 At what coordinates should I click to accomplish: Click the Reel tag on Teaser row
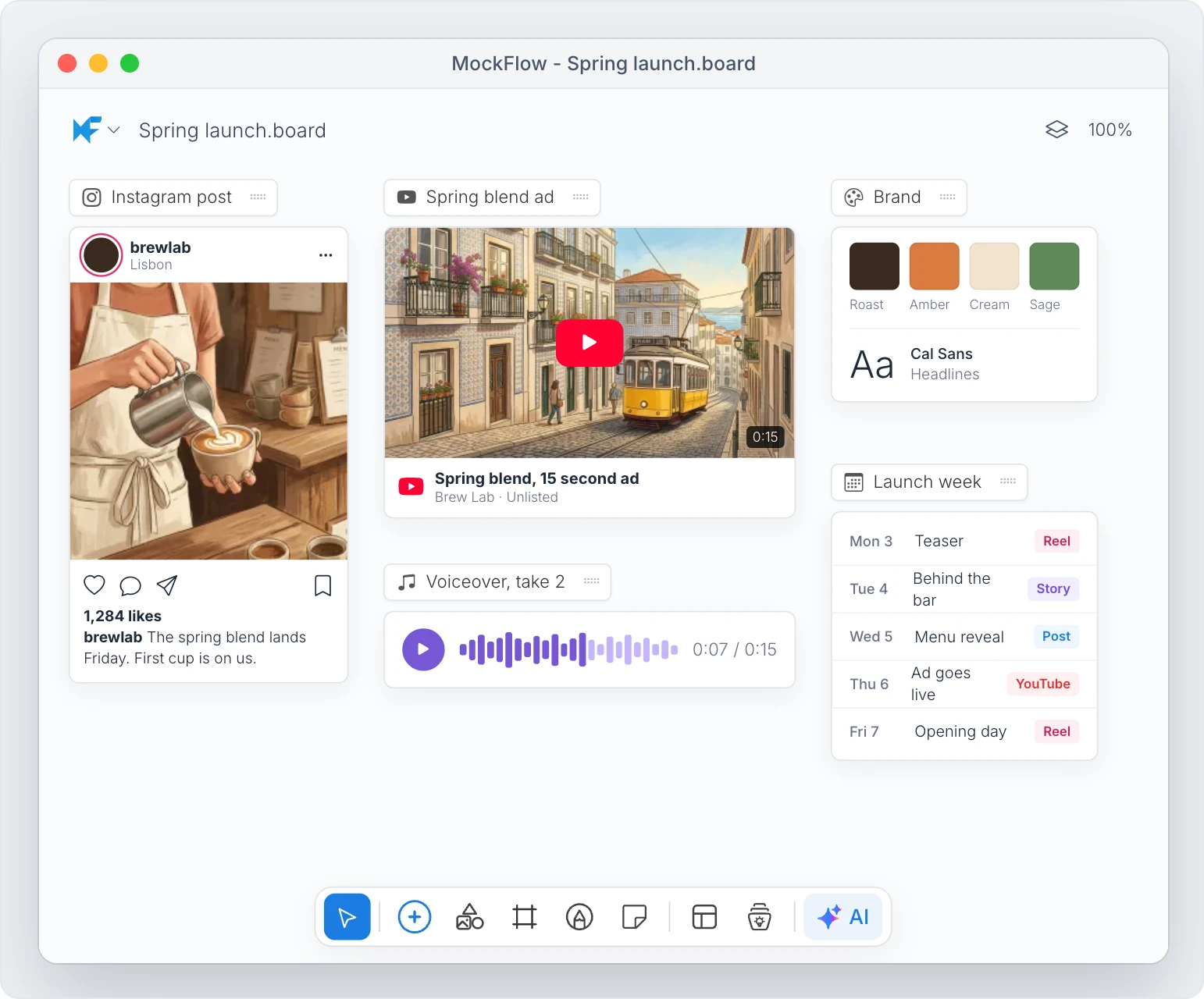pyautogui.click(x=1056, y=541)
